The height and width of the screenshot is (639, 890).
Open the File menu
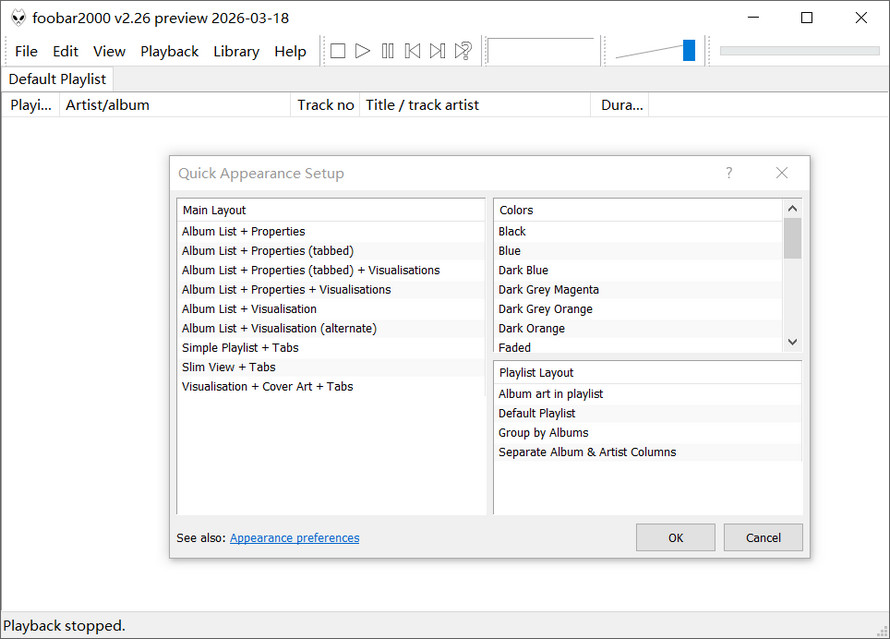[26, 51]
